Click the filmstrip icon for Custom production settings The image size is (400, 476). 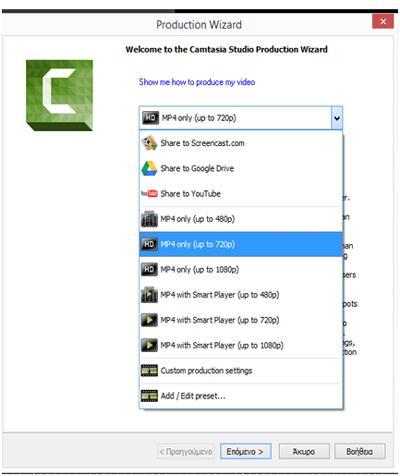149,371
